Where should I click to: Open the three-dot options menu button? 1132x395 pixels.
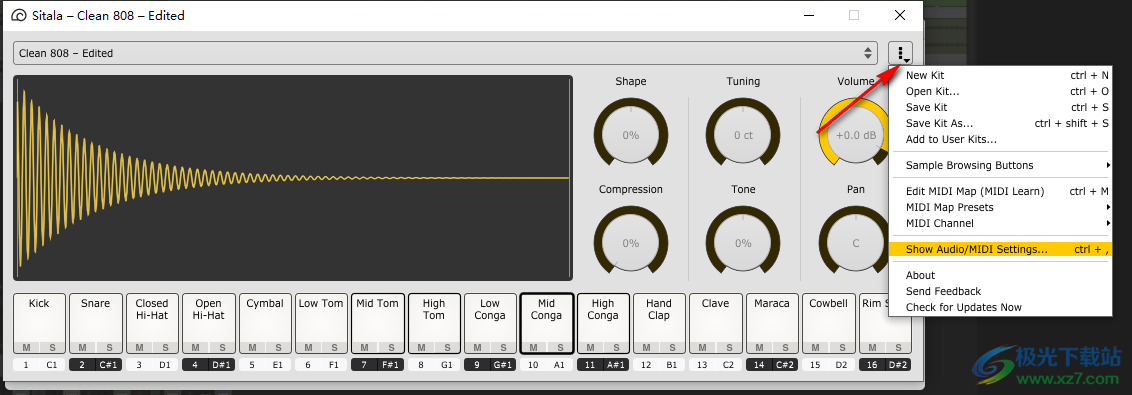[x=900, y=53]
